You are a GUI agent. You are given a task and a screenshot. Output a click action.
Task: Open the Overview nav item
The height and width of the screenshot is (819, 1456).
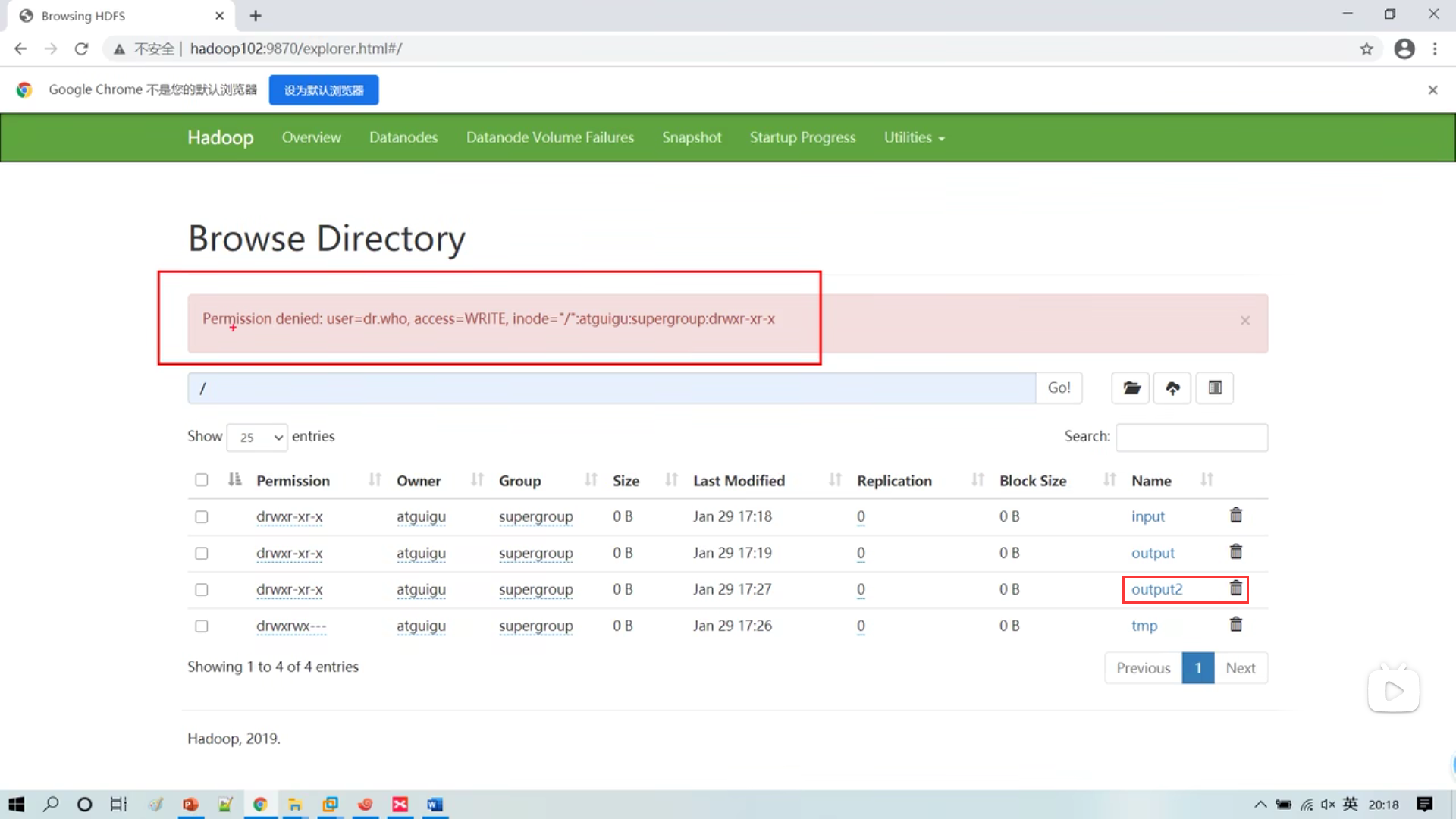click(311, 137)
